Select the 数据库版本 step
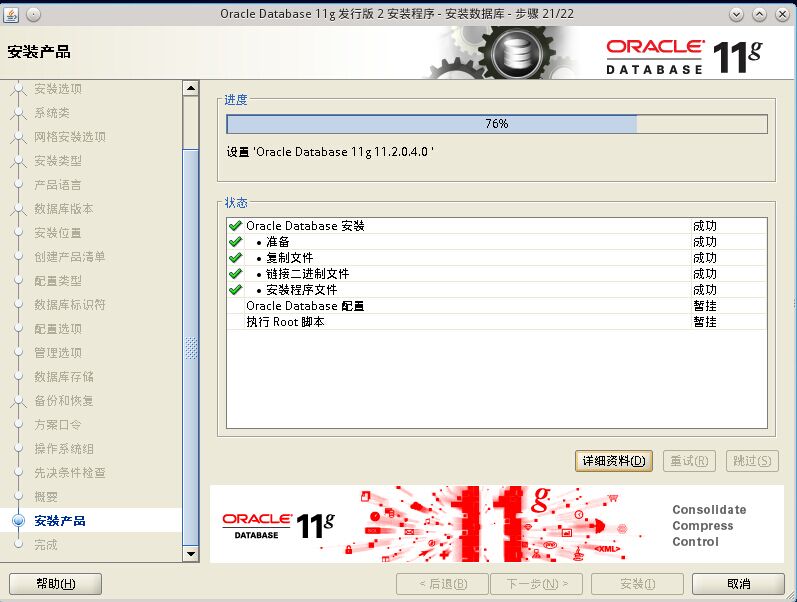This screenshot has width=797, height=602. pos(64,208)
